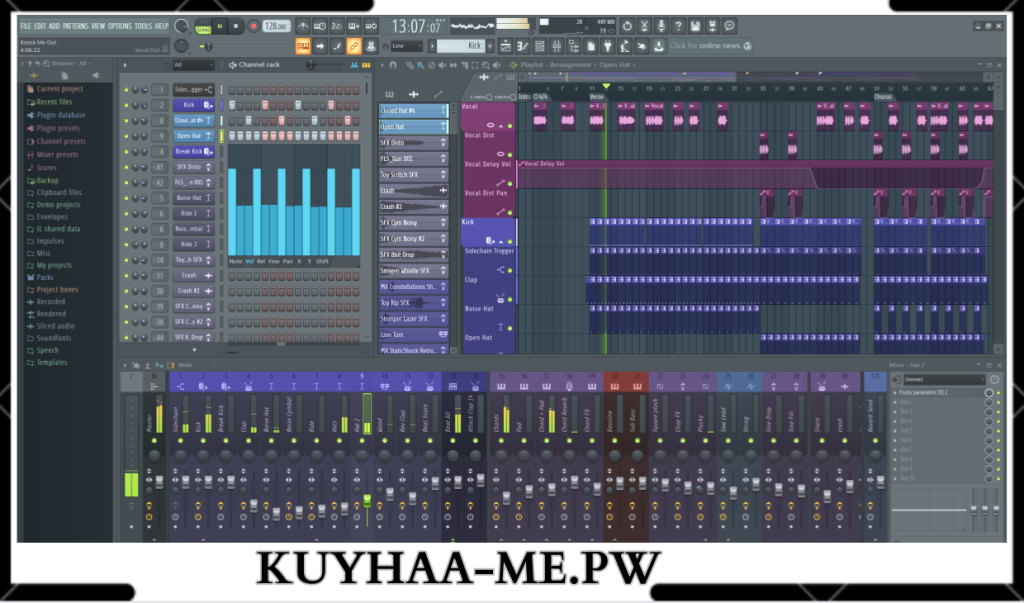1024x603 pixels.
Task: Mute the Kick channel with its green LED
Action: click(126, 105)
